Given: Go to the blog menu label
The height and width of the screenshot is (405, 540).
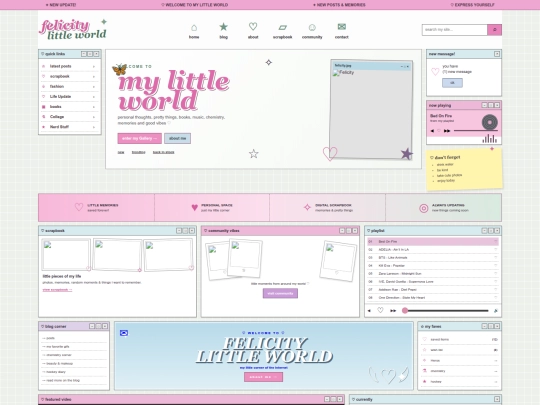Looking at the screenshot, I should [224, 37].
